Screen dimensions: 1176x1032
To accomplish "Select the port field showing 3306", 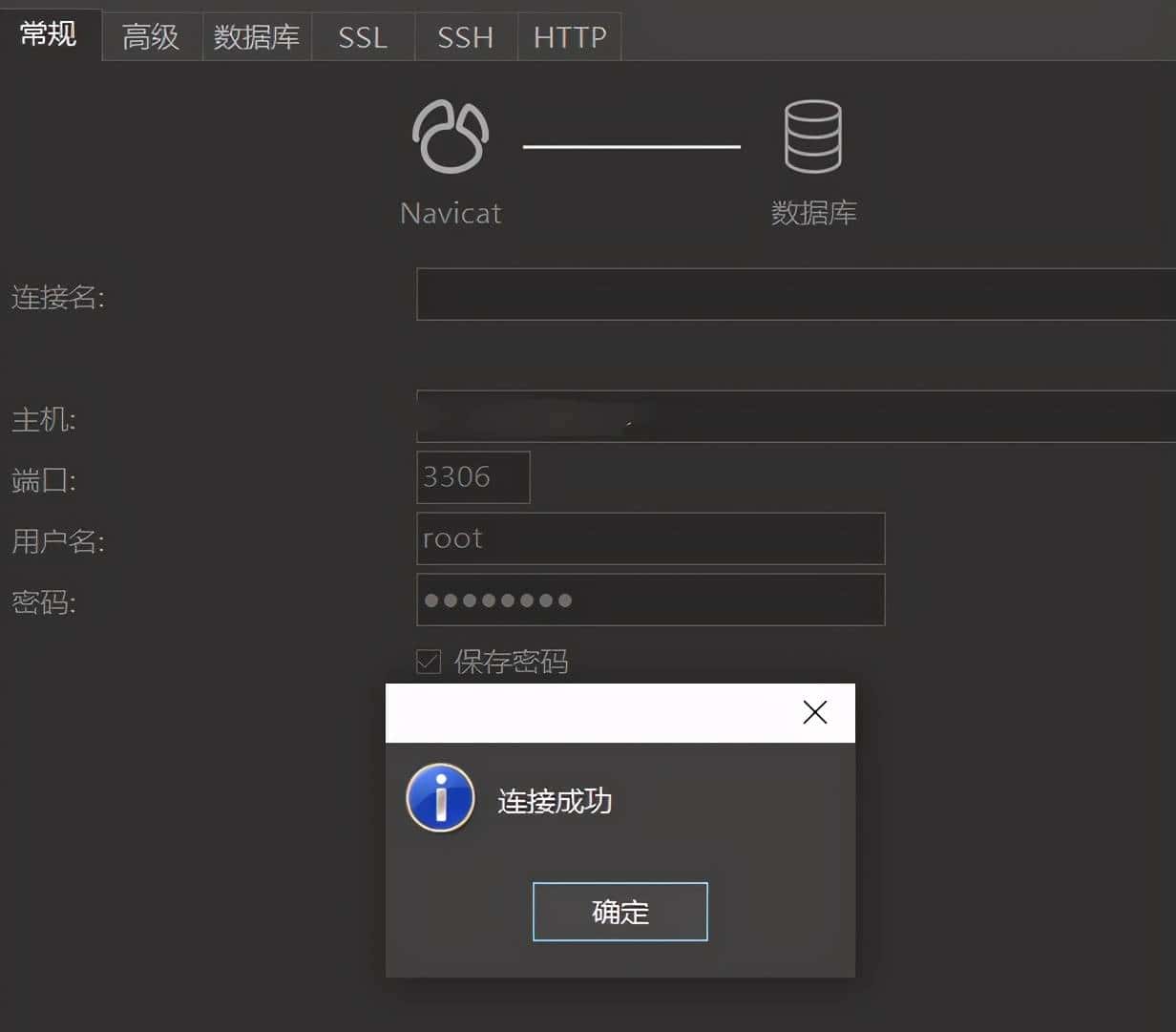I will point(472,477).
